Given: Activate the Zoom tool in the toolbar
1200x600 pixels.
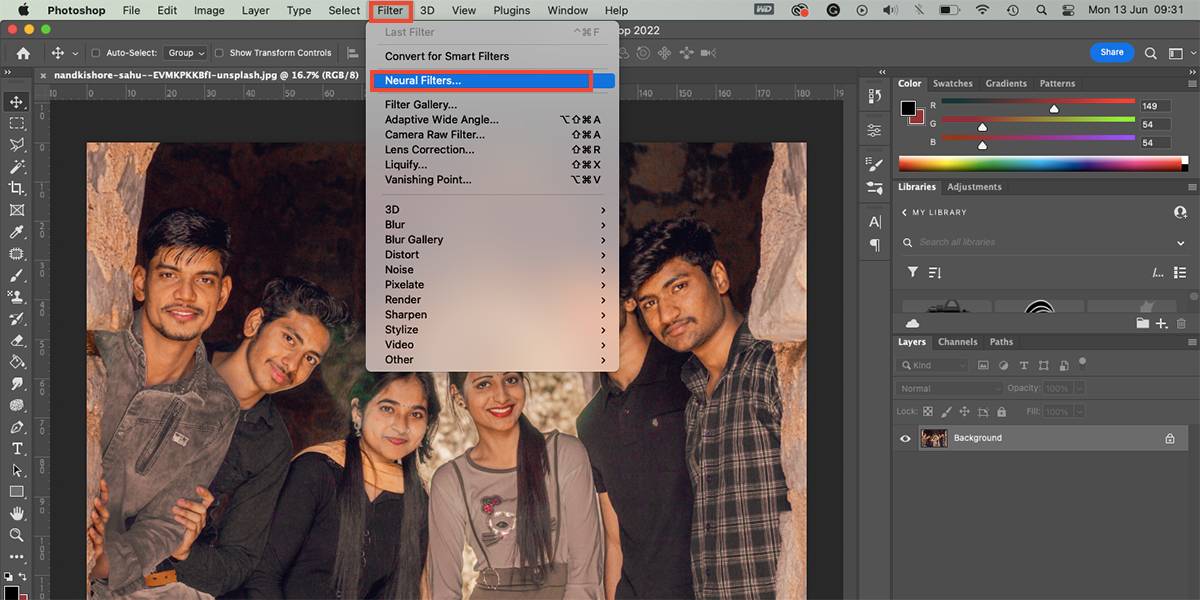Looking at the screenshot, I should coord(17,535).
